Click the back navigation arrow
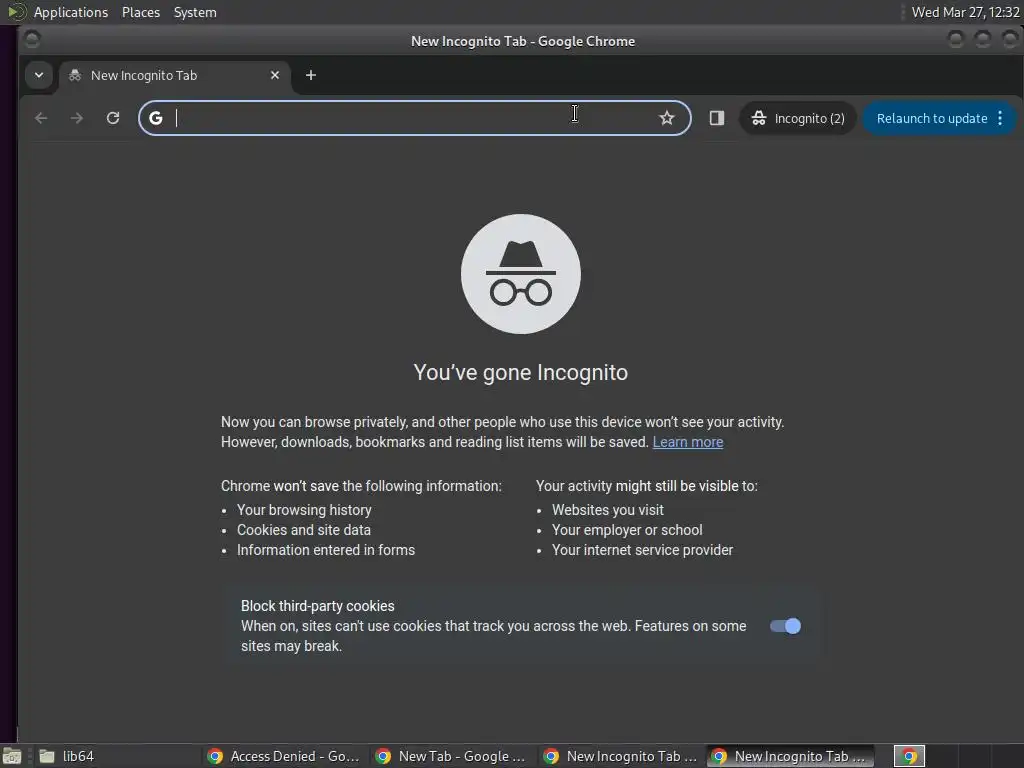This screenshot has width=1024, height=768. (x=41, y=118)
